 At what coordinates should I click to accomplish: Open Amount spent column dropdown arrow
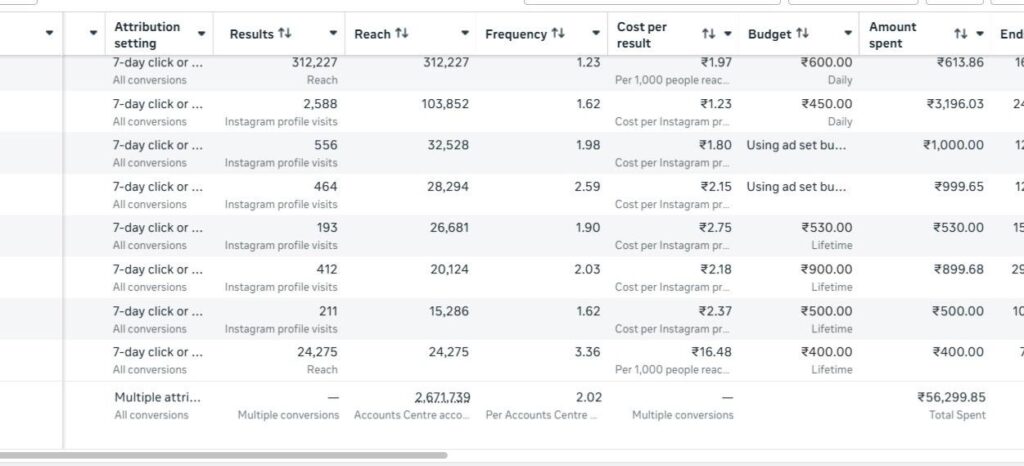980,33
